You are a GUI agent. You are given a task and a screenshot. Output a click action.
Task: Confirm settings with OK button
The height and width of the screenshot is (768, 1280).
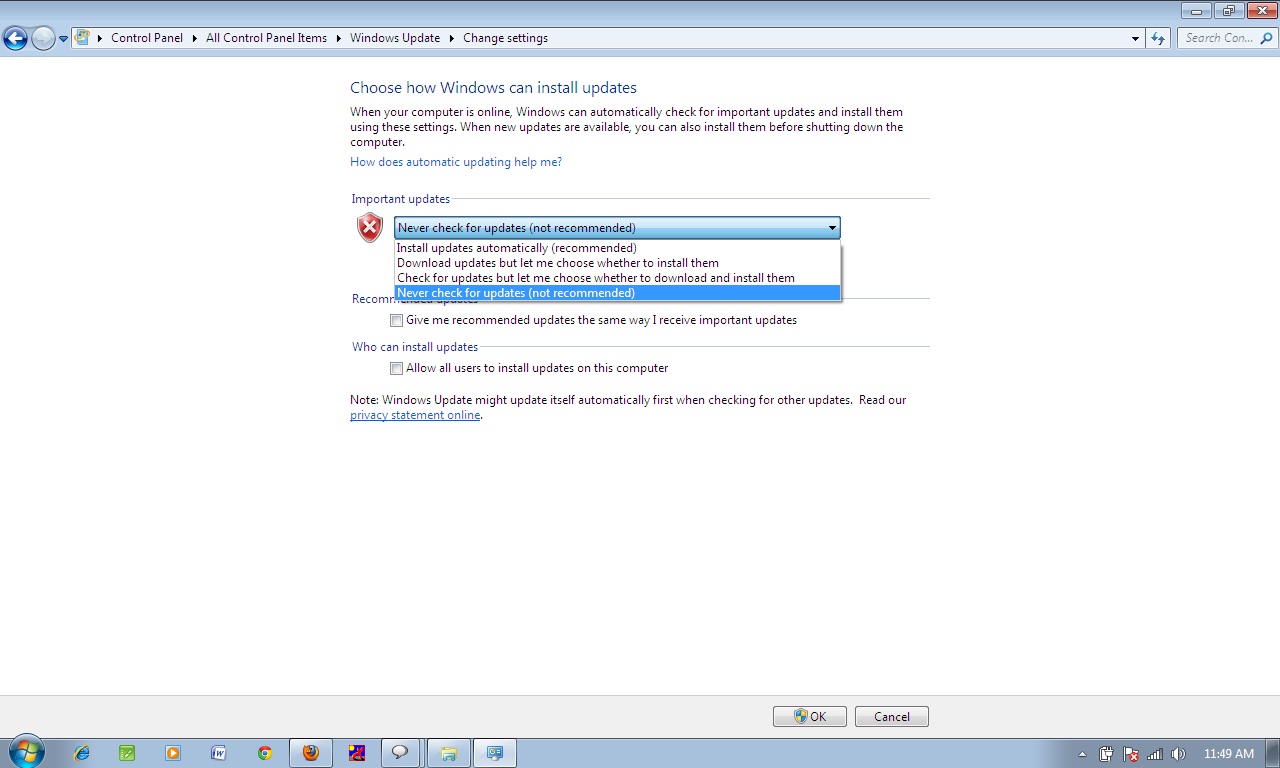pos(810,717)
